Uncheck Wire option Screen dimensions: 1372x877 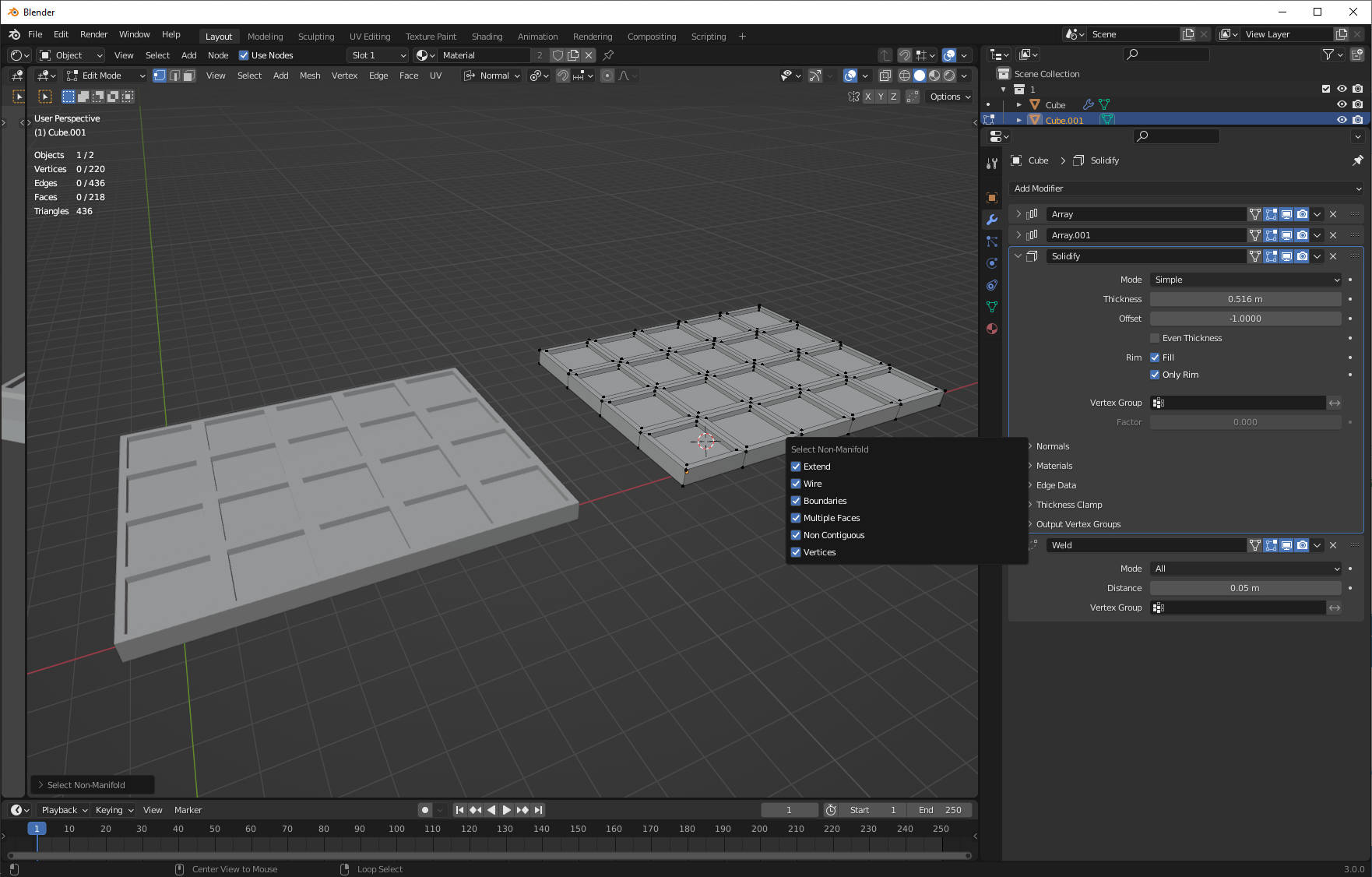[x=796, y=484]
